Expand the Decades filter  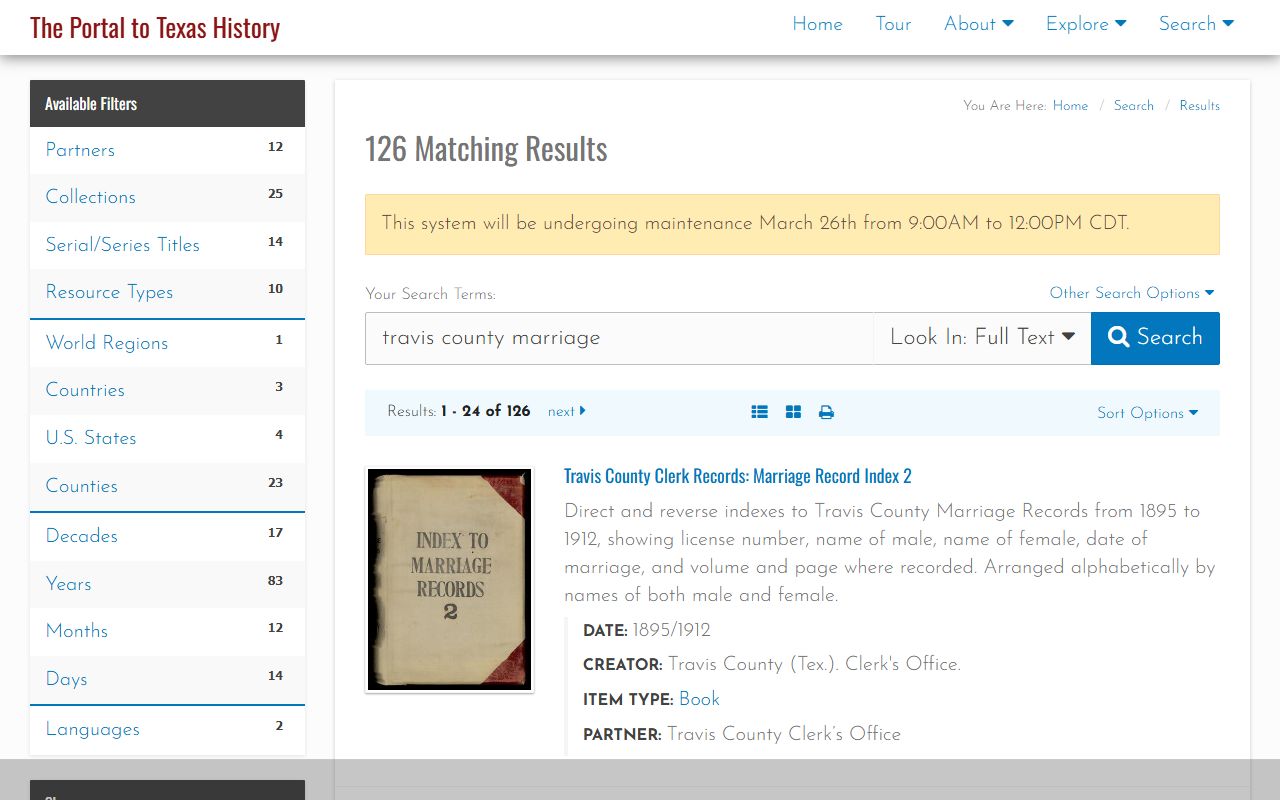[82, 536]
